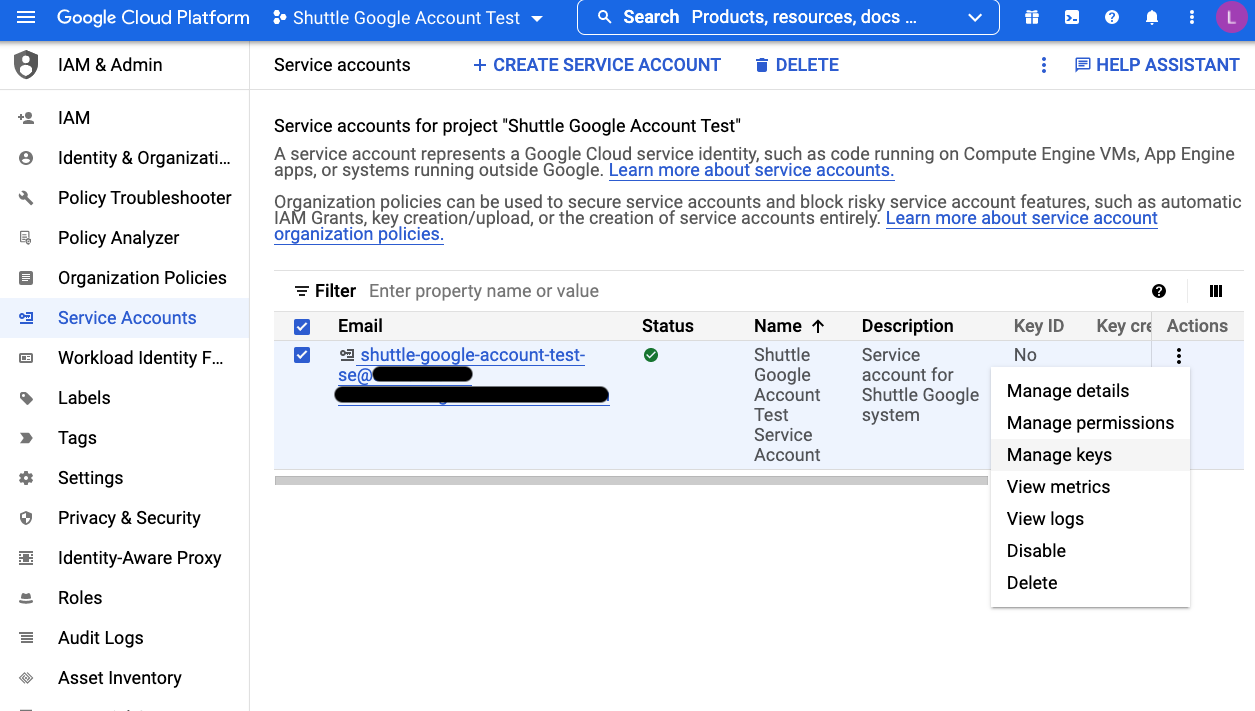Image resolution: width=1255 pixels, height=711 pixels.
Task: Uncheck the shuttle-google-account-test row checkbox
Action: (x=302, y=355)
